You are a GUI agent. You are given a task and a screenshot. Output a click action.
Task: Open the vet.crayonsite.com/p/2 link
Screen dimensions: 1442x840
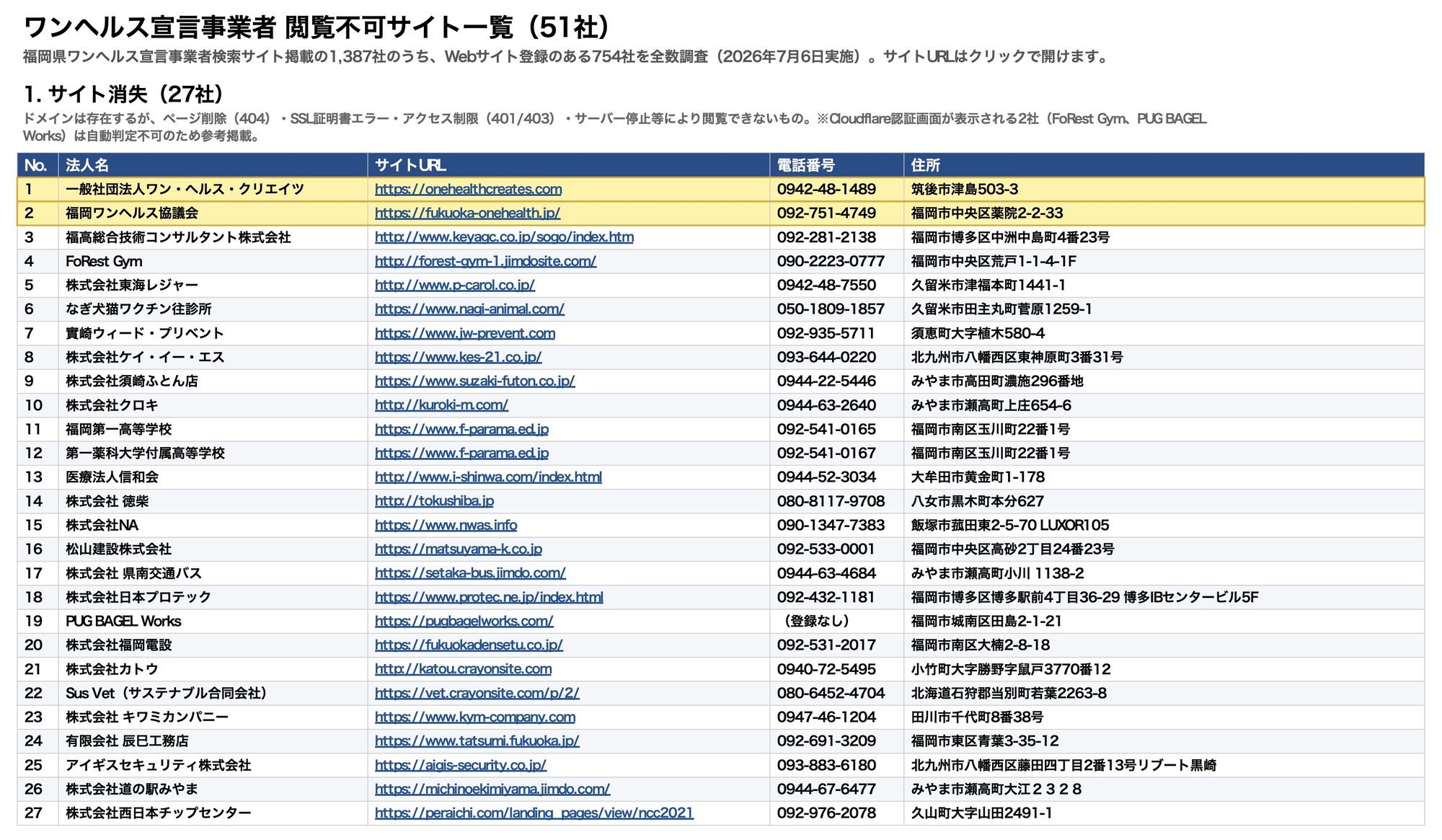pyautogui.click(x=477, y=694)
